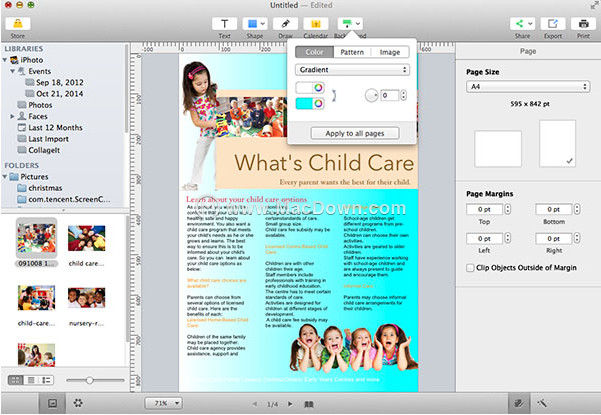The height and width of the screenshot is (415, 601).
Task: Select the Draw tool
Action: (285, 24)
